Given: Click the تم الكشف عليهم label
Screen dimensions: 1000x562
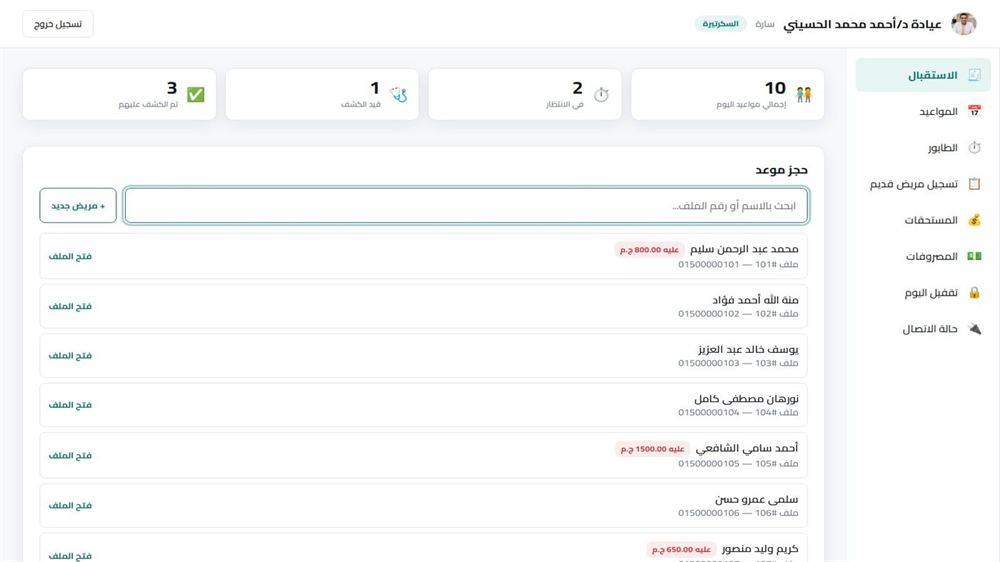Looking at the screenshot, I should pyautogui.click(x=148, y=104).
